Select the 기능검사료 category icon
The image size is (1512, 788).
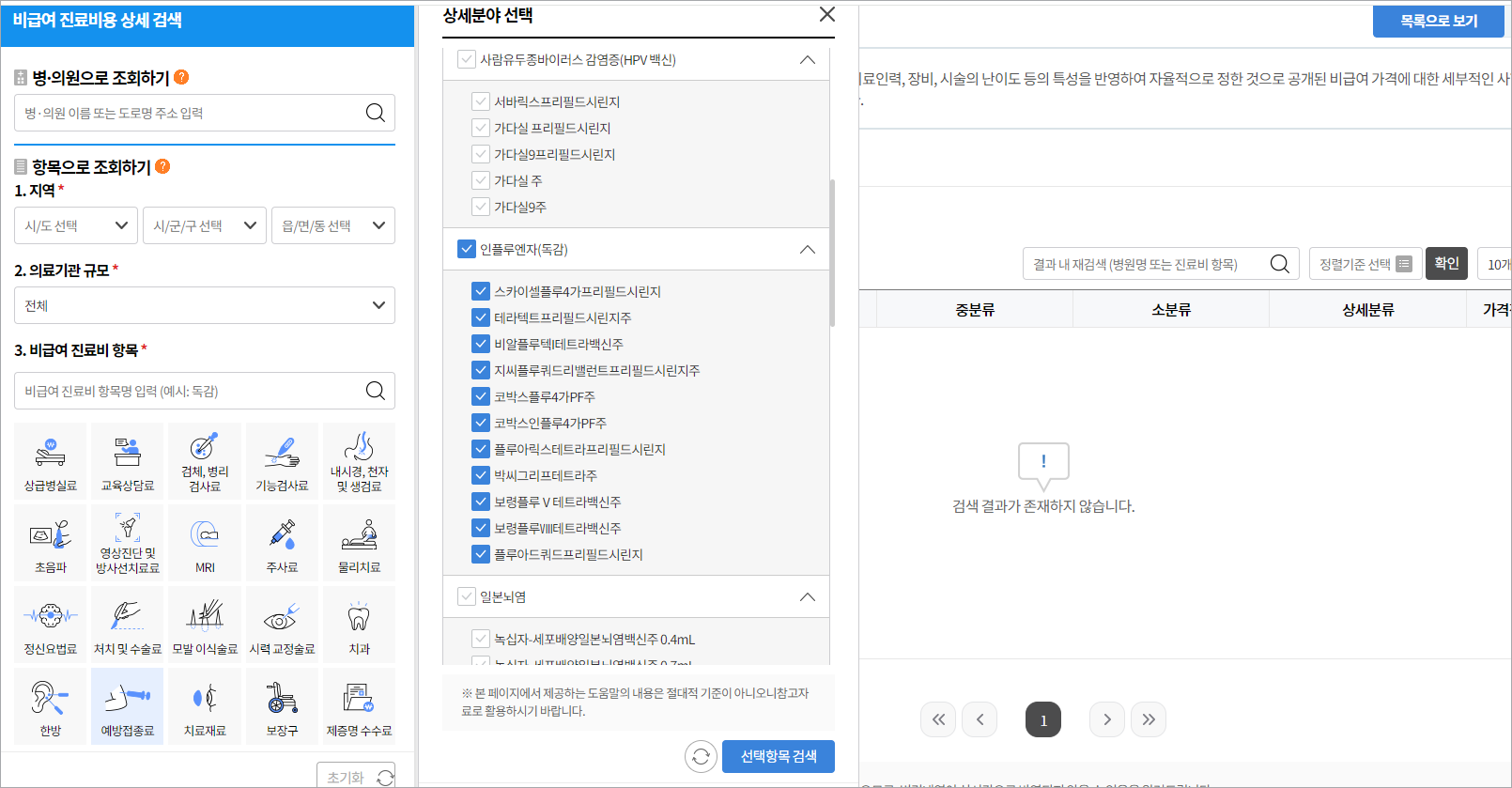[x=282, y=461]
